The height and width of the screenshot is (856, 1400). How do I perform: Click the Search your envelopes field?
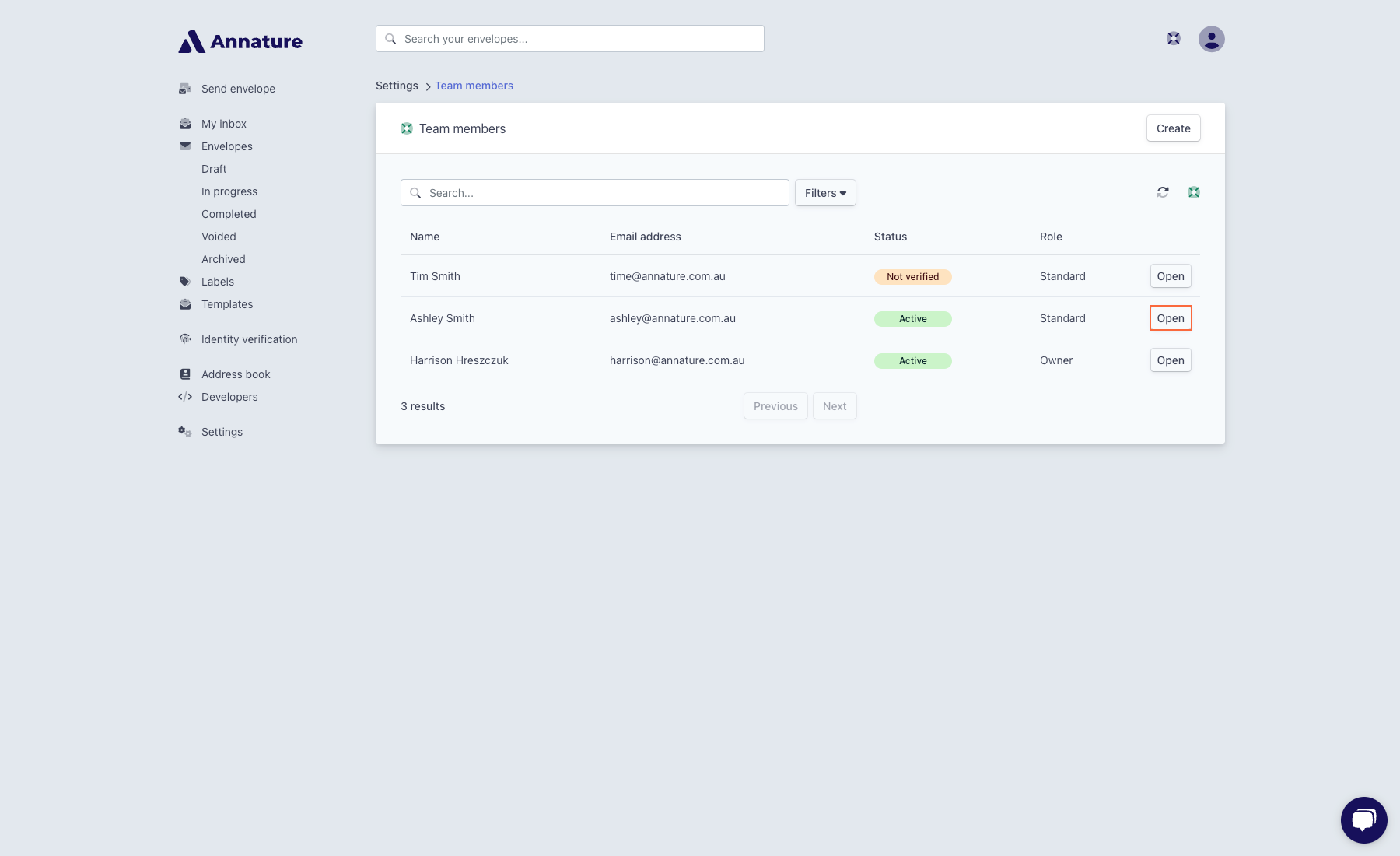(570, 39)
